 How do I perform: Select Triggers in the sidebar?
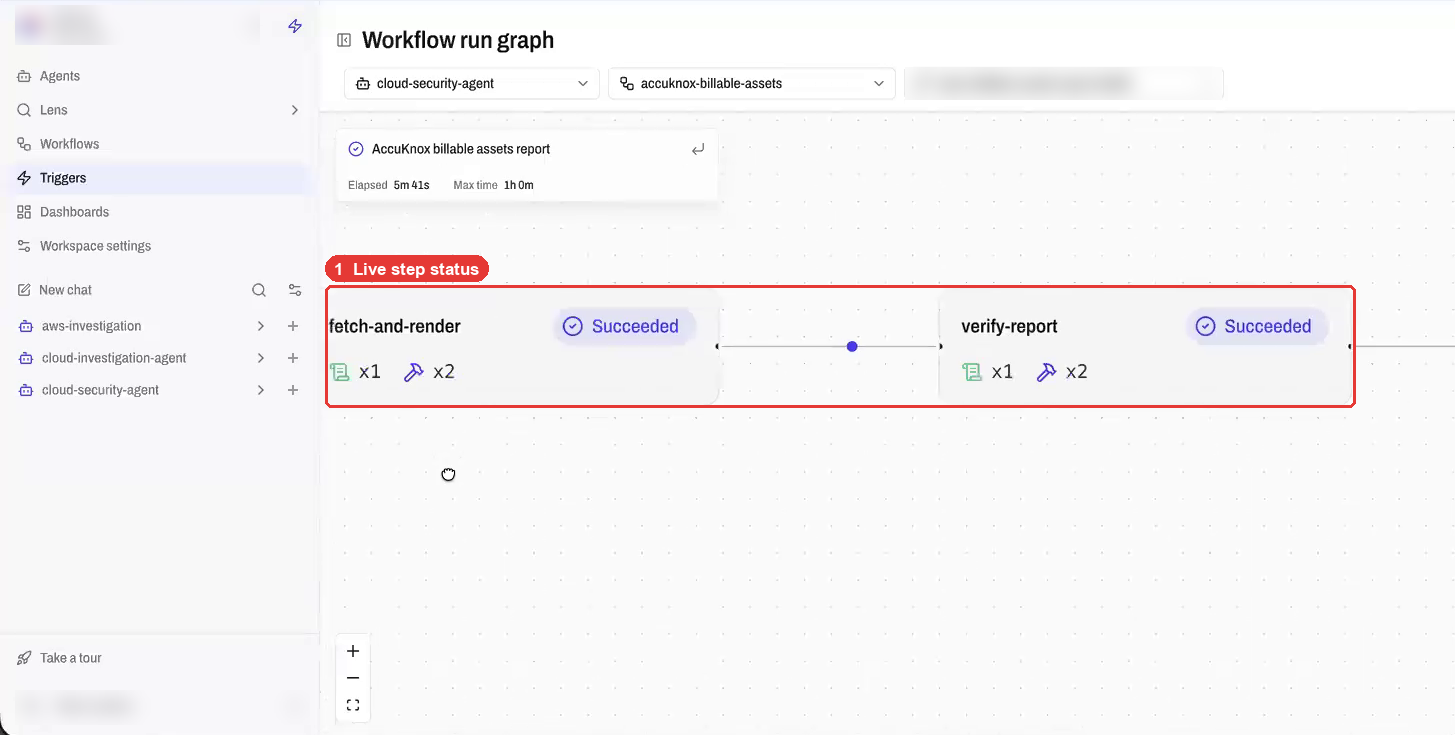coord(160,178)
